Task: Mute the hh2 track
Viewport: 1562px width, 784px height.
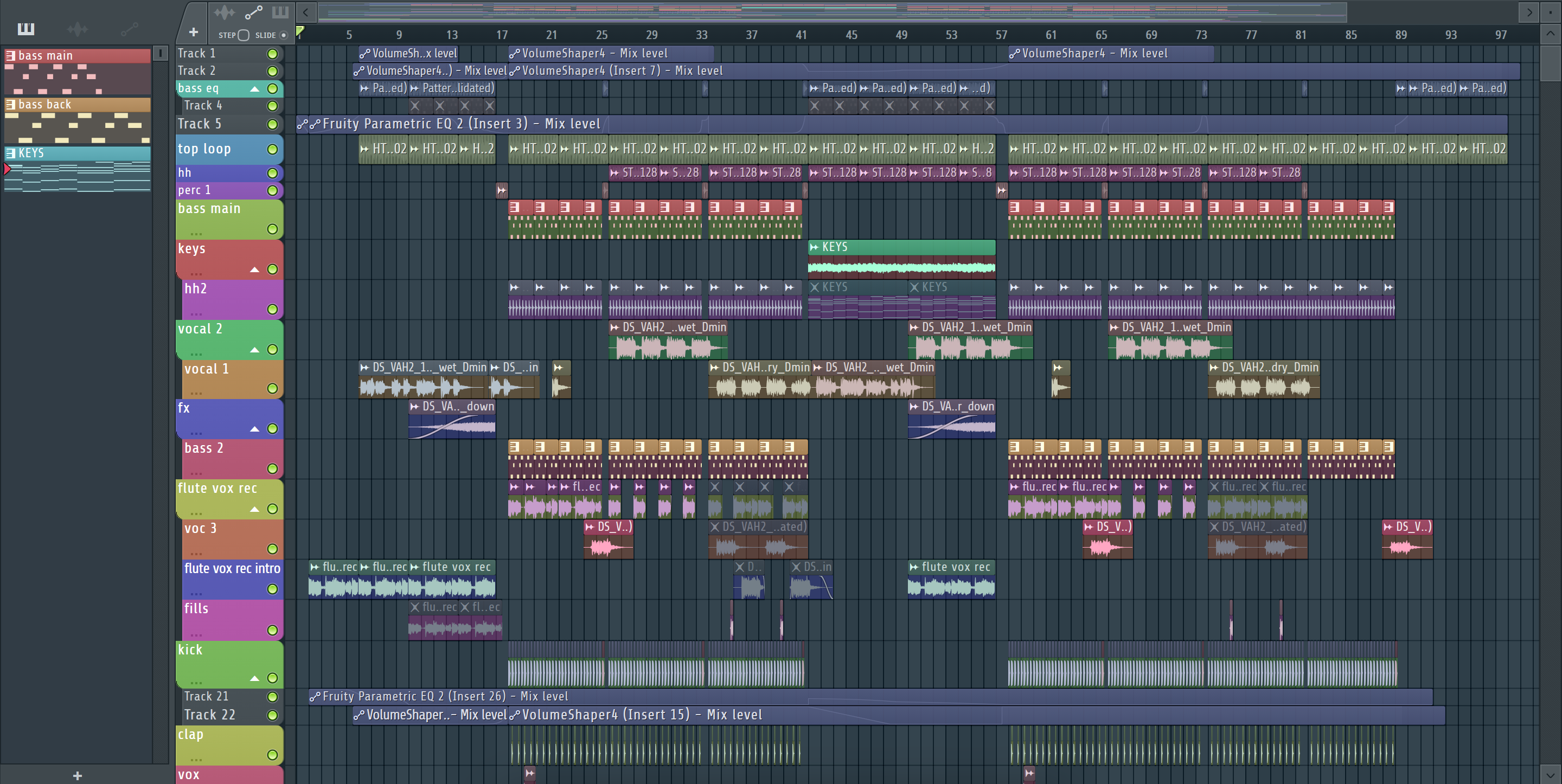Action: pyautogui.click(x=273, y=309)
